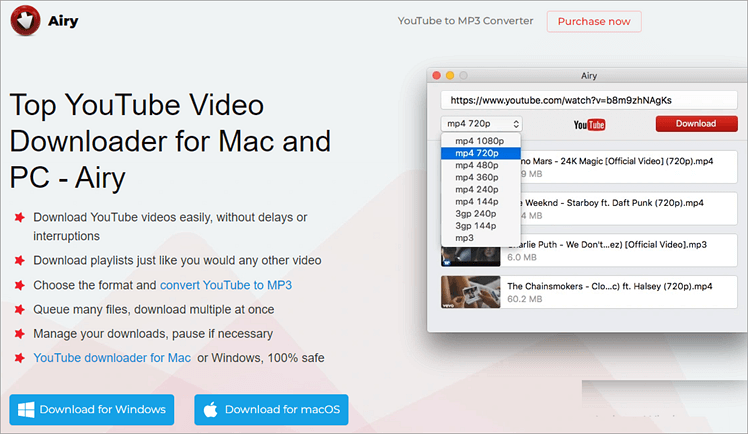Open YouTube to MP3 Converter link
This screenshot has height=434, width=748.
tap(465, 21)
